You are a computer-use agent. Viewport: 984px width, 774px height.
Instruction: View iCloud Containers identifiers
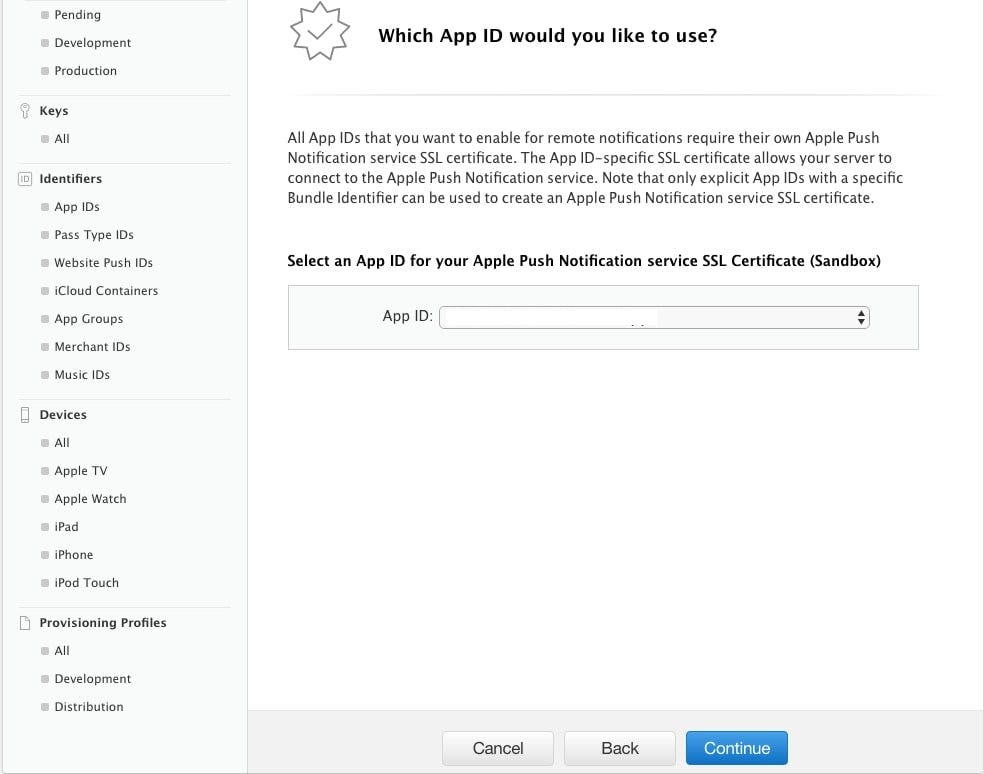pos(106,291)
